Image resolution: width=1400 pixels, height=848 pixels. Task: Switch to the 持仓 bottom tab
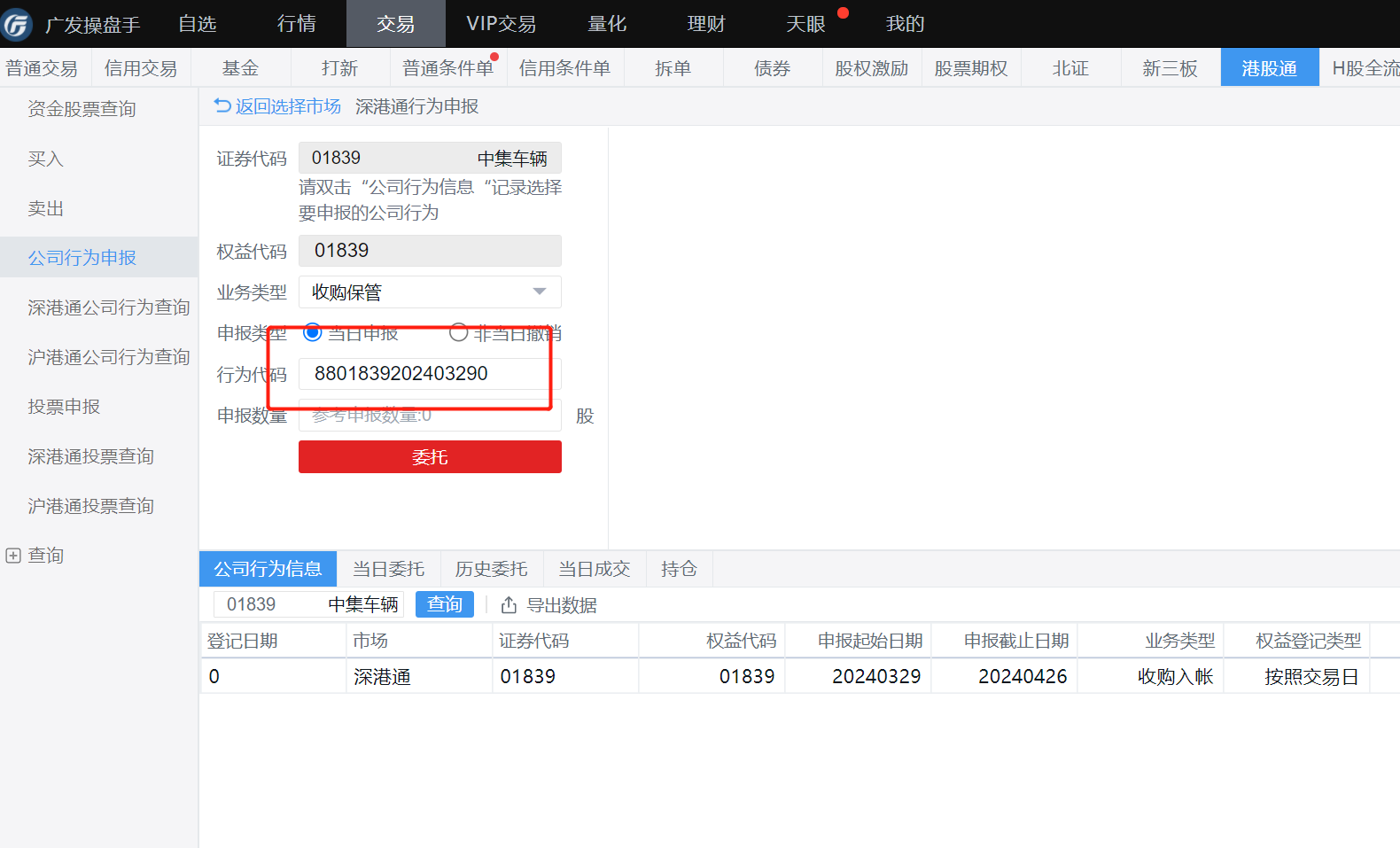pyautogui.click(x=679, y=569)
